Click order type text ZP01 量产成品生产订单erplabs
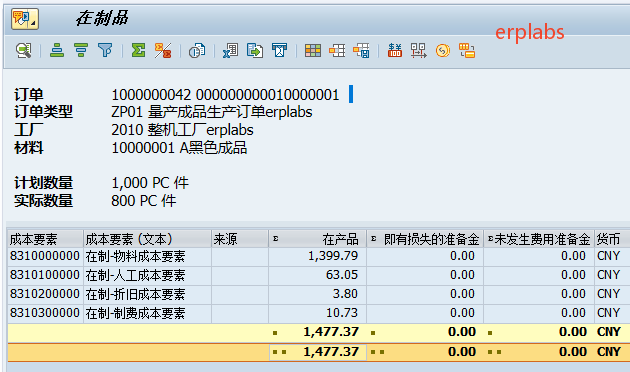630x372 pixels. coord(212,112)
